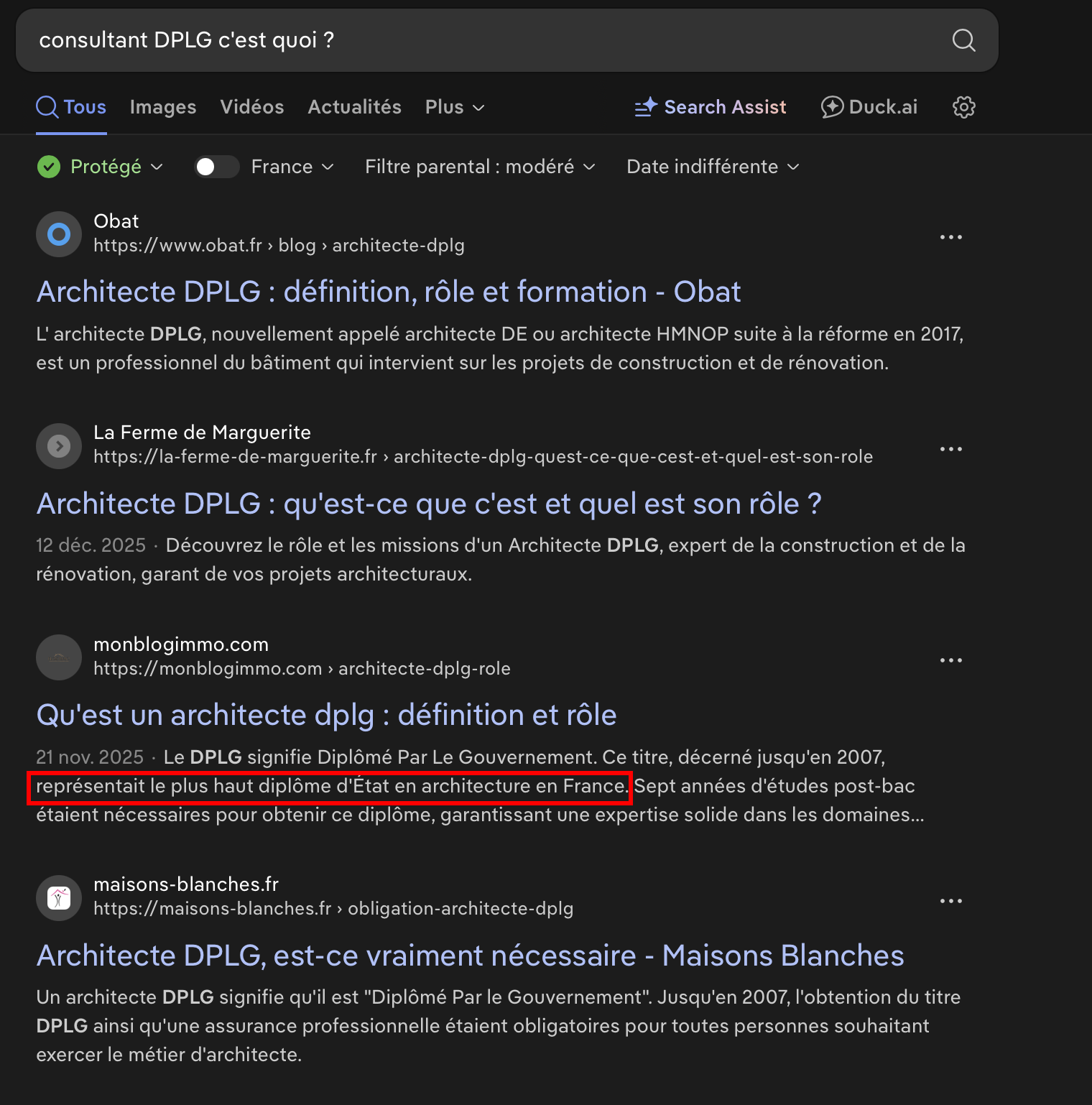Open the settings gear icon

coord(963,107)
